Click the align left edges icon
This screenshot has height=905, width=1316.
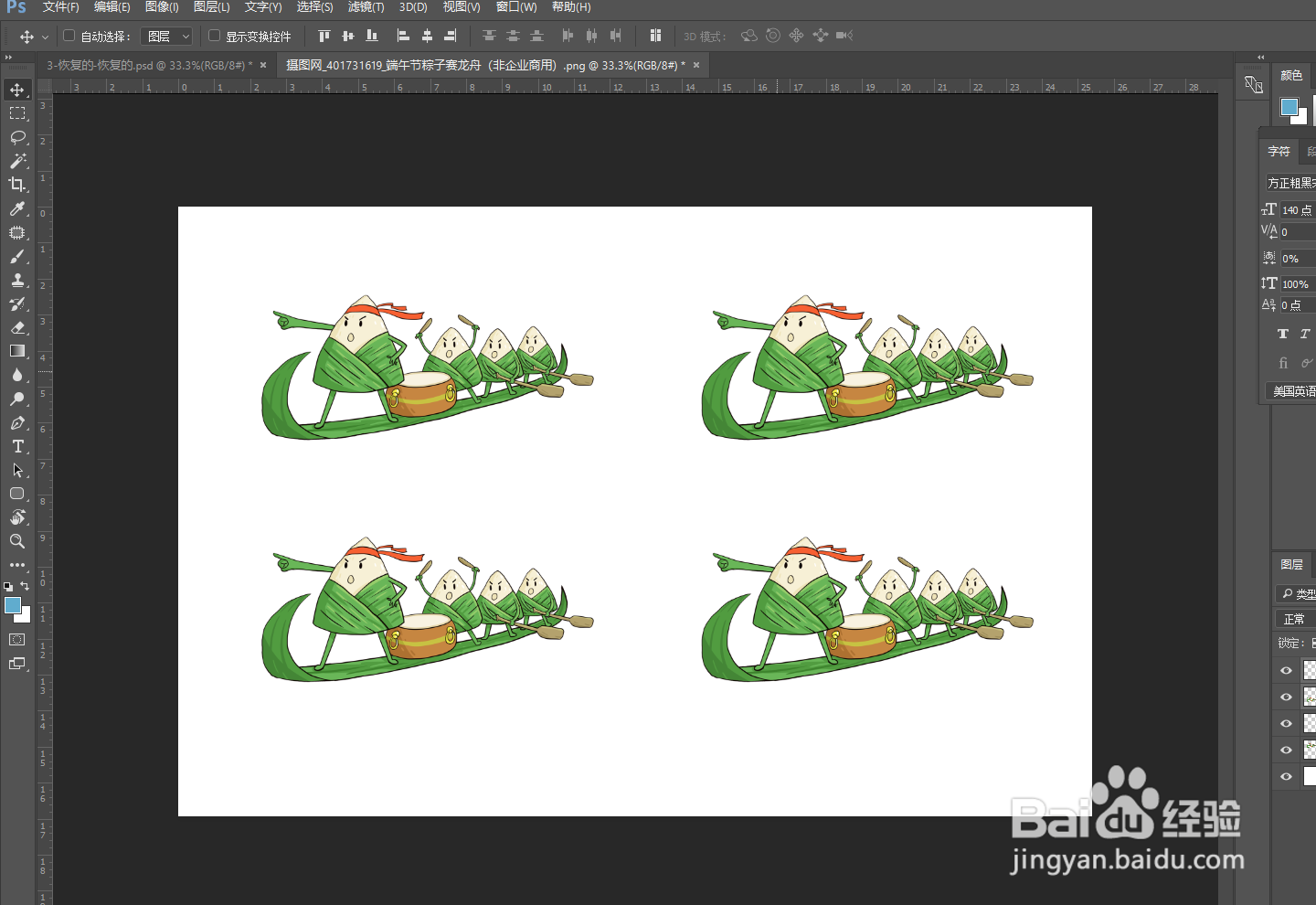(x=403, y=36)
